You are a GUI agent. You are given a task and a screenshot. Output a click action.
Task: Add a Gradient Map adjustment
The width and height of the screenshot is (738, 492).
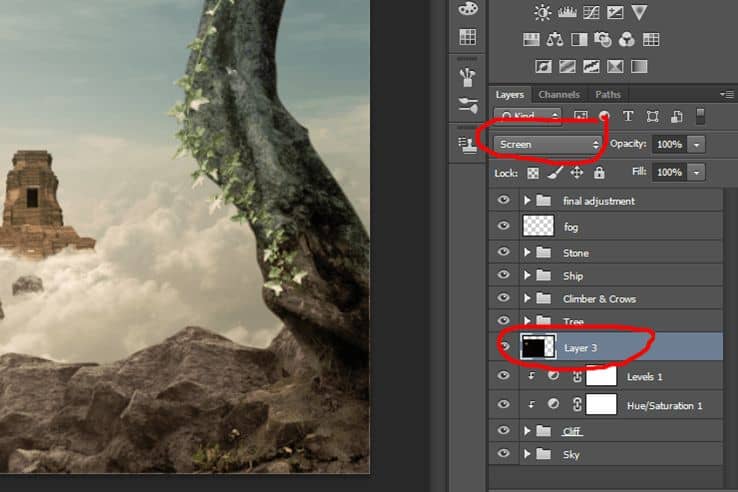(639, 66)
